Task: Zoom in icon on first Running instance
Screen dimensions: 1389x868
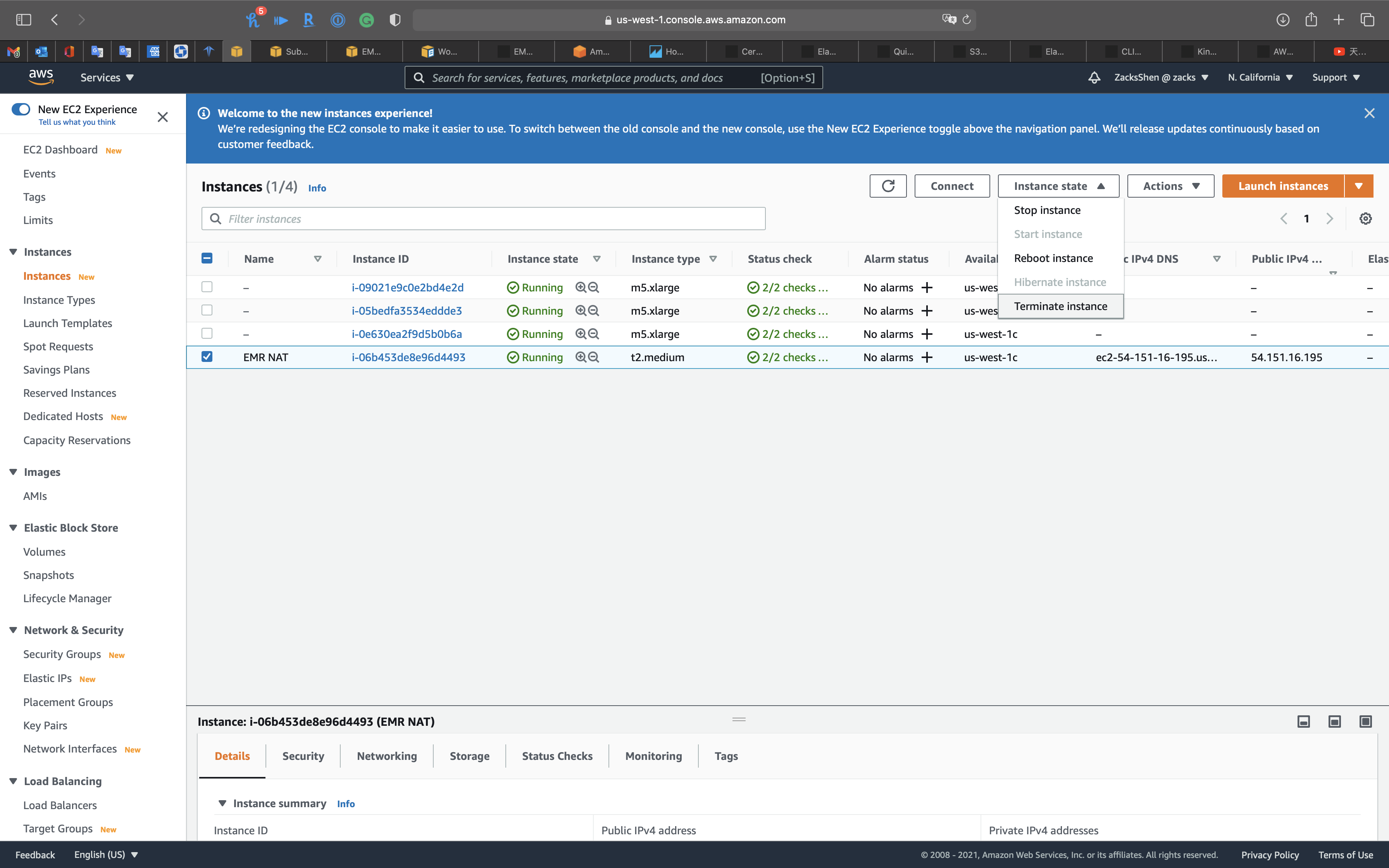Action: [x=580, y=288]
